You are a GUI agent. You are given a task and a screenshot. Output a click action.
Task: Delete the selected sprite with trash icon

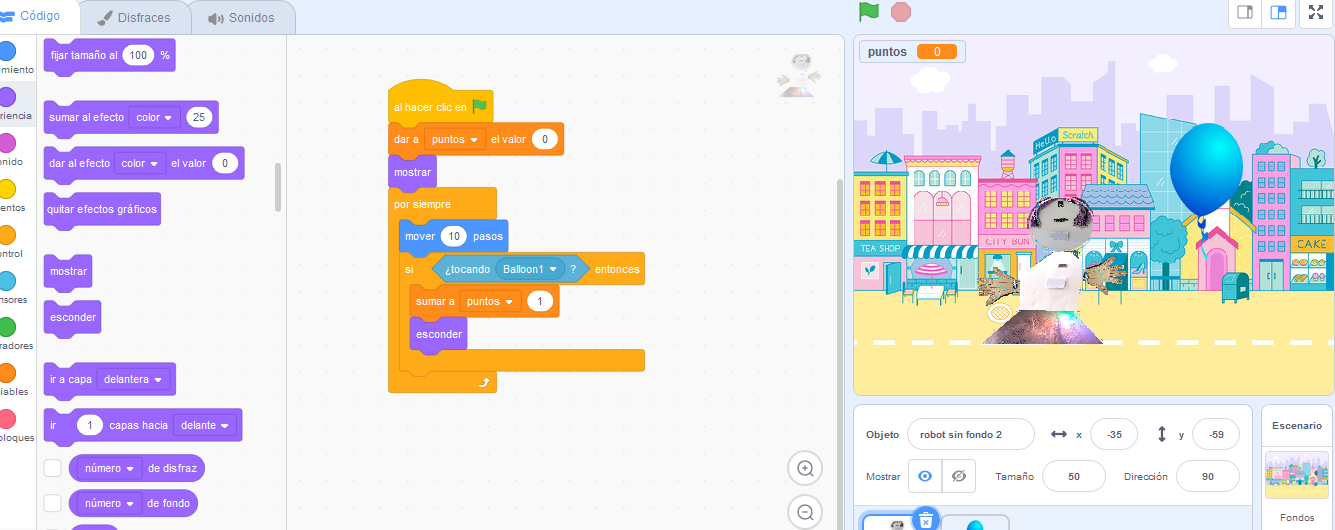click(x=926, y=518)
